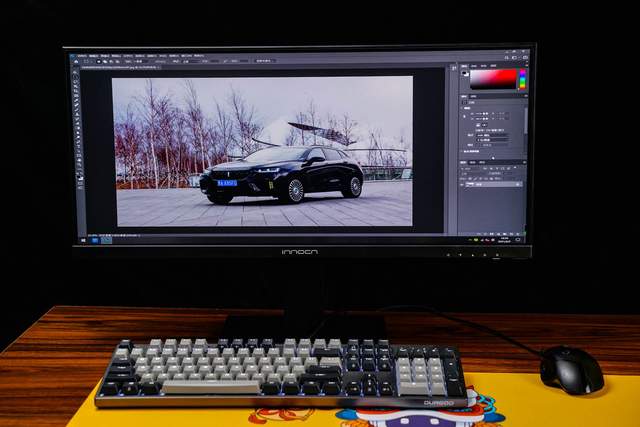Open the Layer menu in Photoshop
This screenshot has width=640, height=427.
pyautogui.click(x=116, y=56)
